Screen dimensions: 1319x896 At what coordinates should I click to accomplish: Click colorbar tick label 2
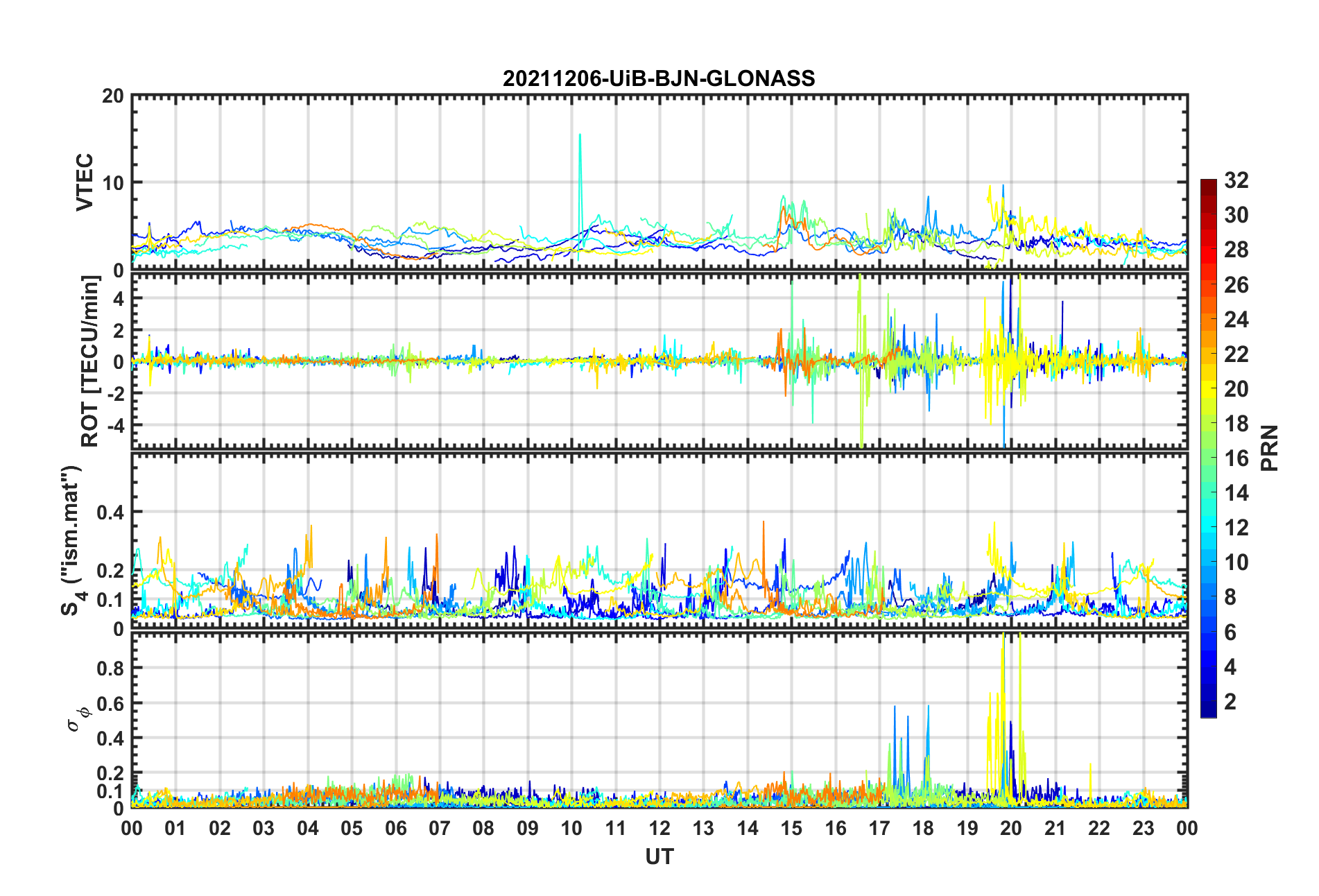pos(1230,702)
